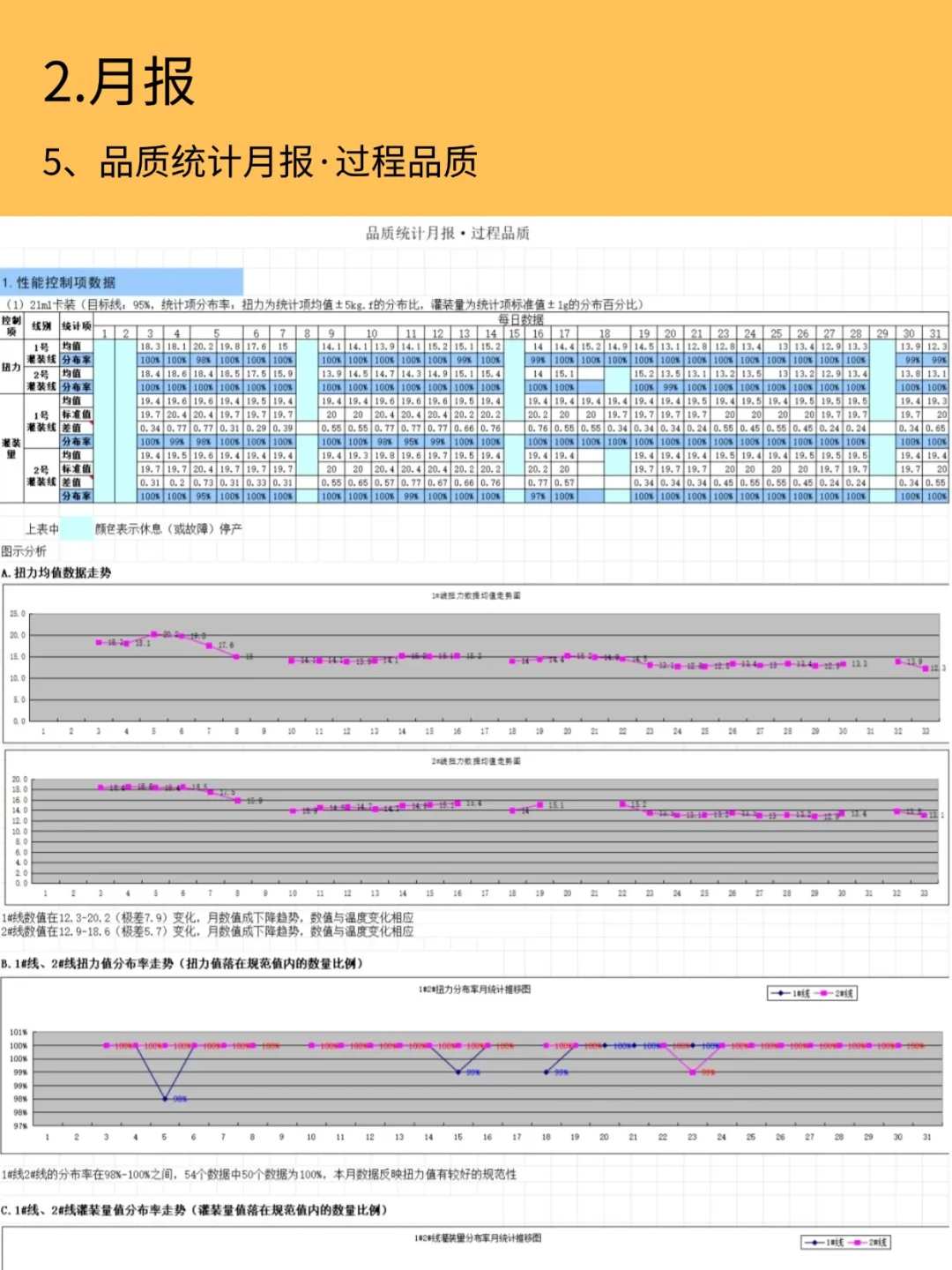This screenshot has height=1270, width=952.
Task: Click the "C. 1#线、2#线灌装量值分布率走势" heading
Action: coord(195,1210)
